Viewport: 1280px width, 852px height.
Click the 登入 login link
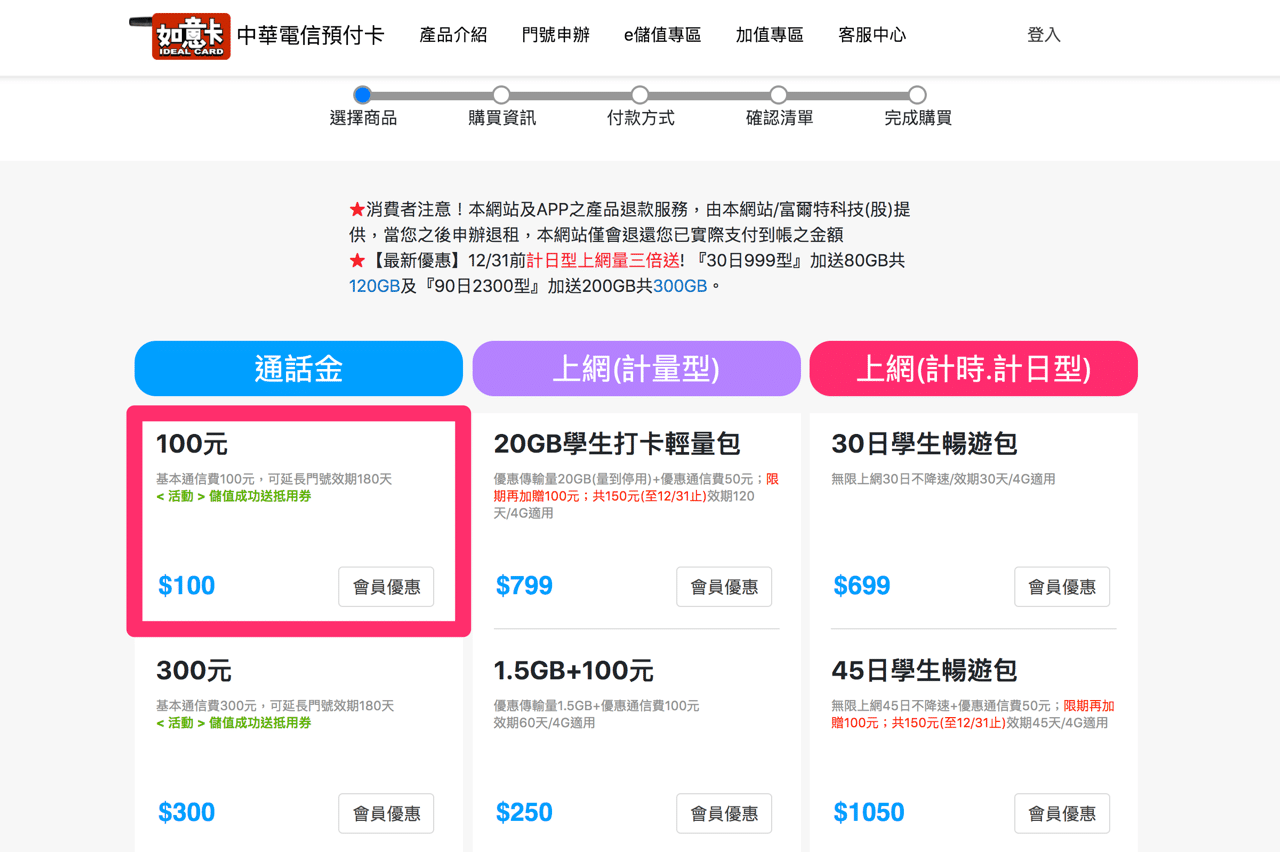[x=1044, y=35]
